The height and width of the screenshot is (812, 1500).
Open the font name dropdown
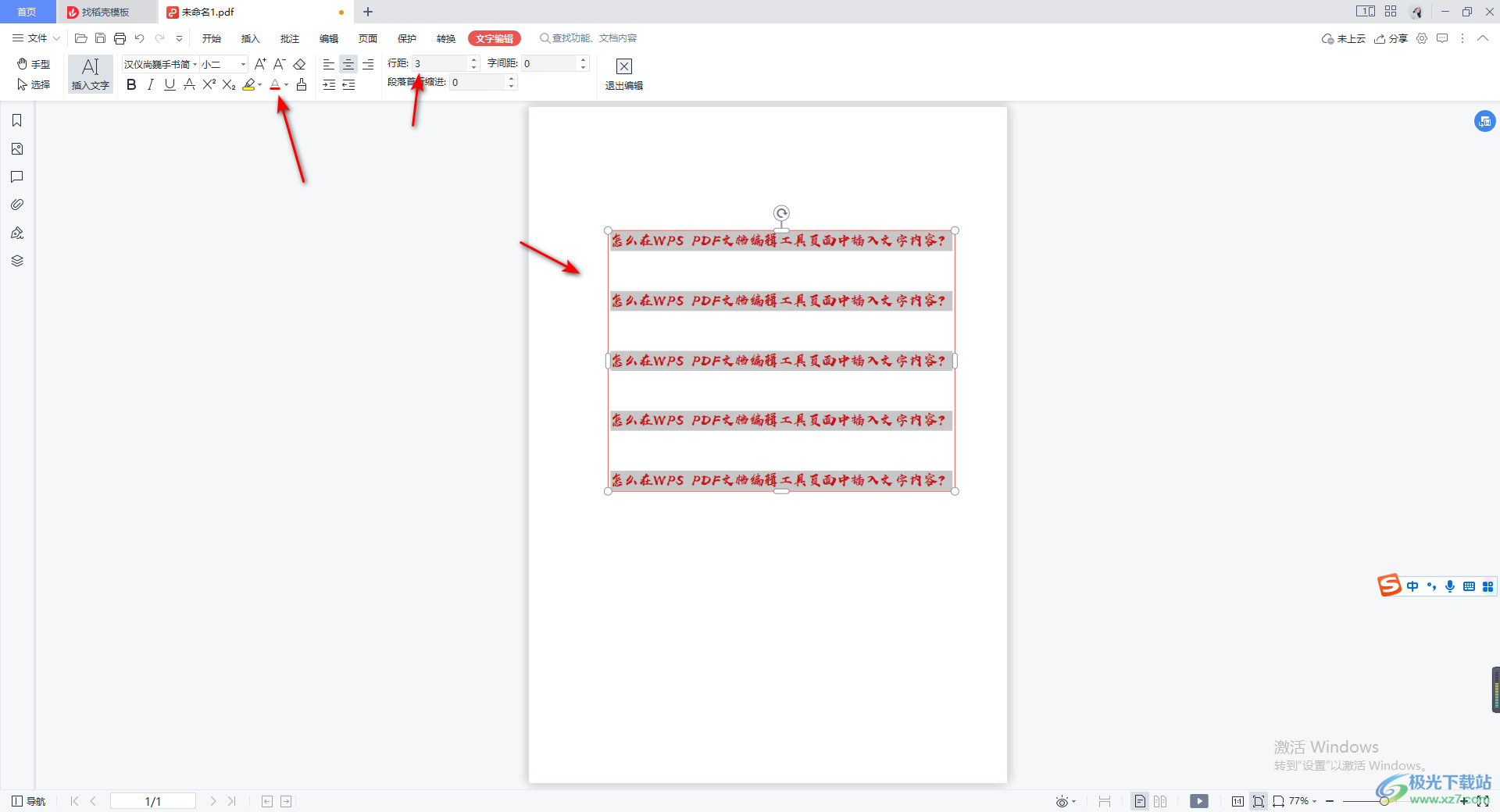click(x=195, y=64)
